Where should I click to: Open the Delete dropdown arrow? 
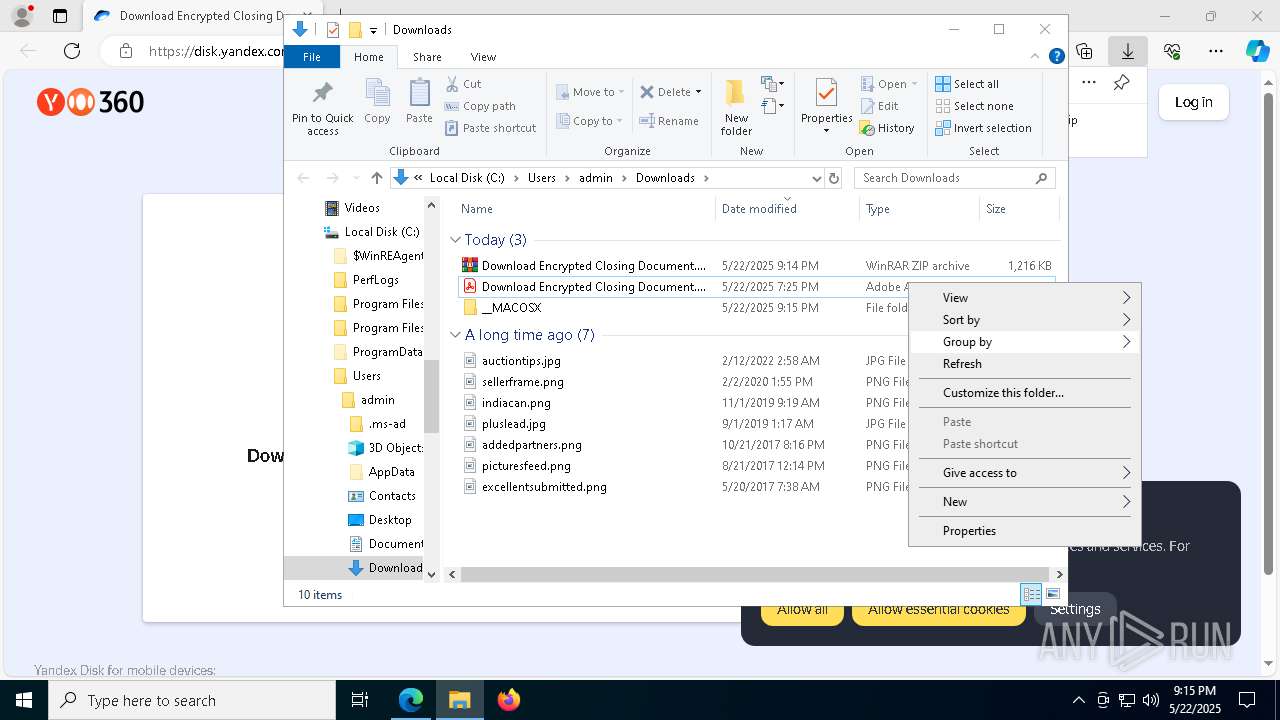[698, 92]
